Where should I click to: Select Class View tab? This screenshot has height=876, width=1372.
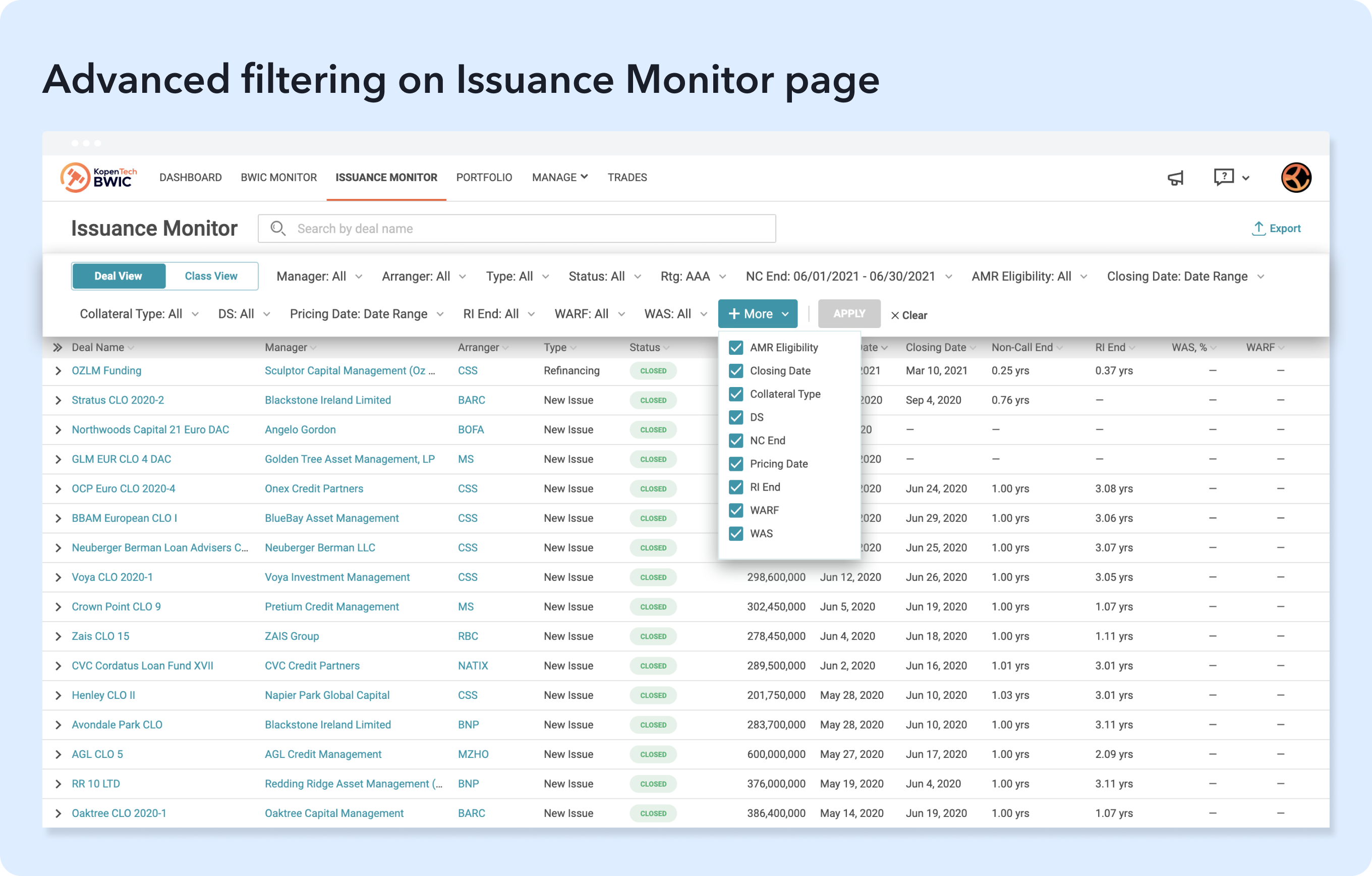[x=211, y=276]
